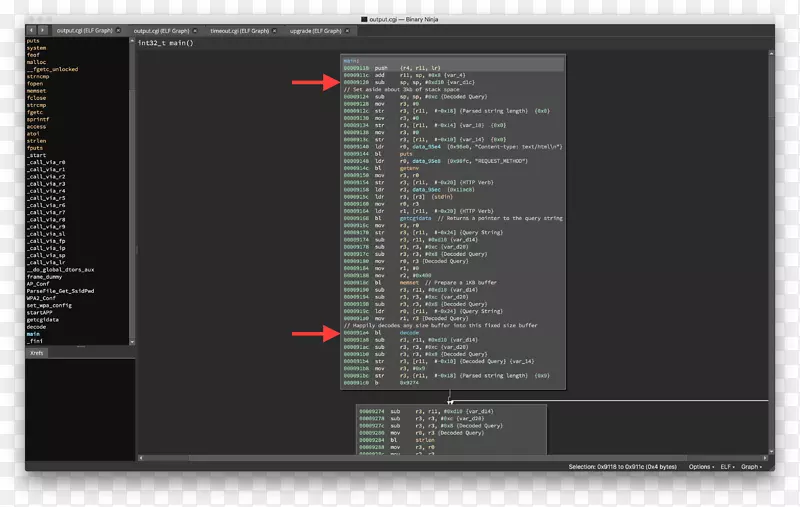Screen dimensions: 800x507
Task: Open the Options dropdown in status bar
Action: tap(700, 466)
